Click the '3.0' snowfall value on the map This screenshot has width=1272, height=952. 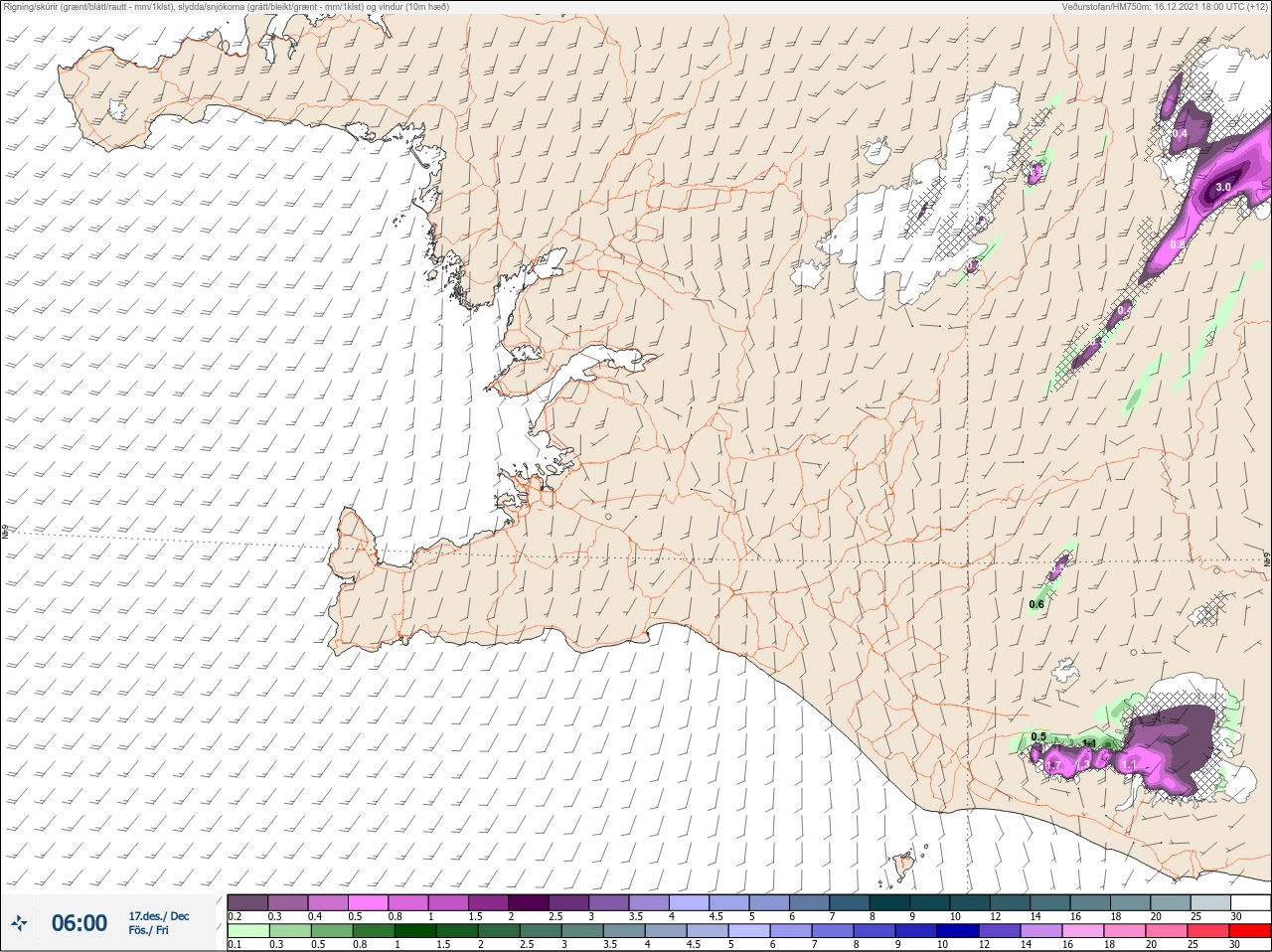1223,187
